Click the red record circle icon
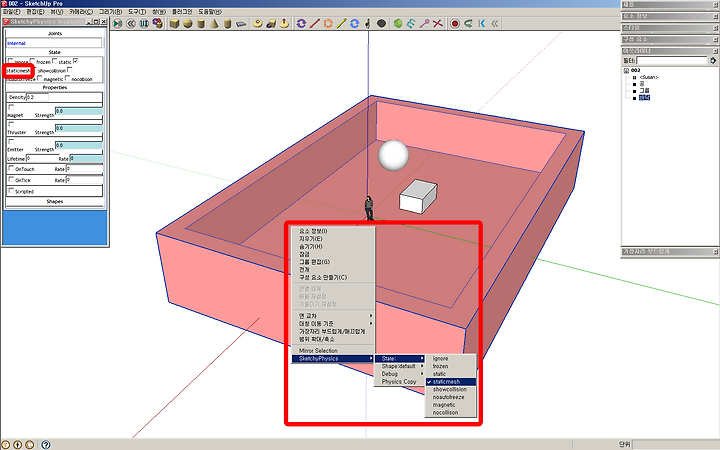 click(x=455, y=23)
